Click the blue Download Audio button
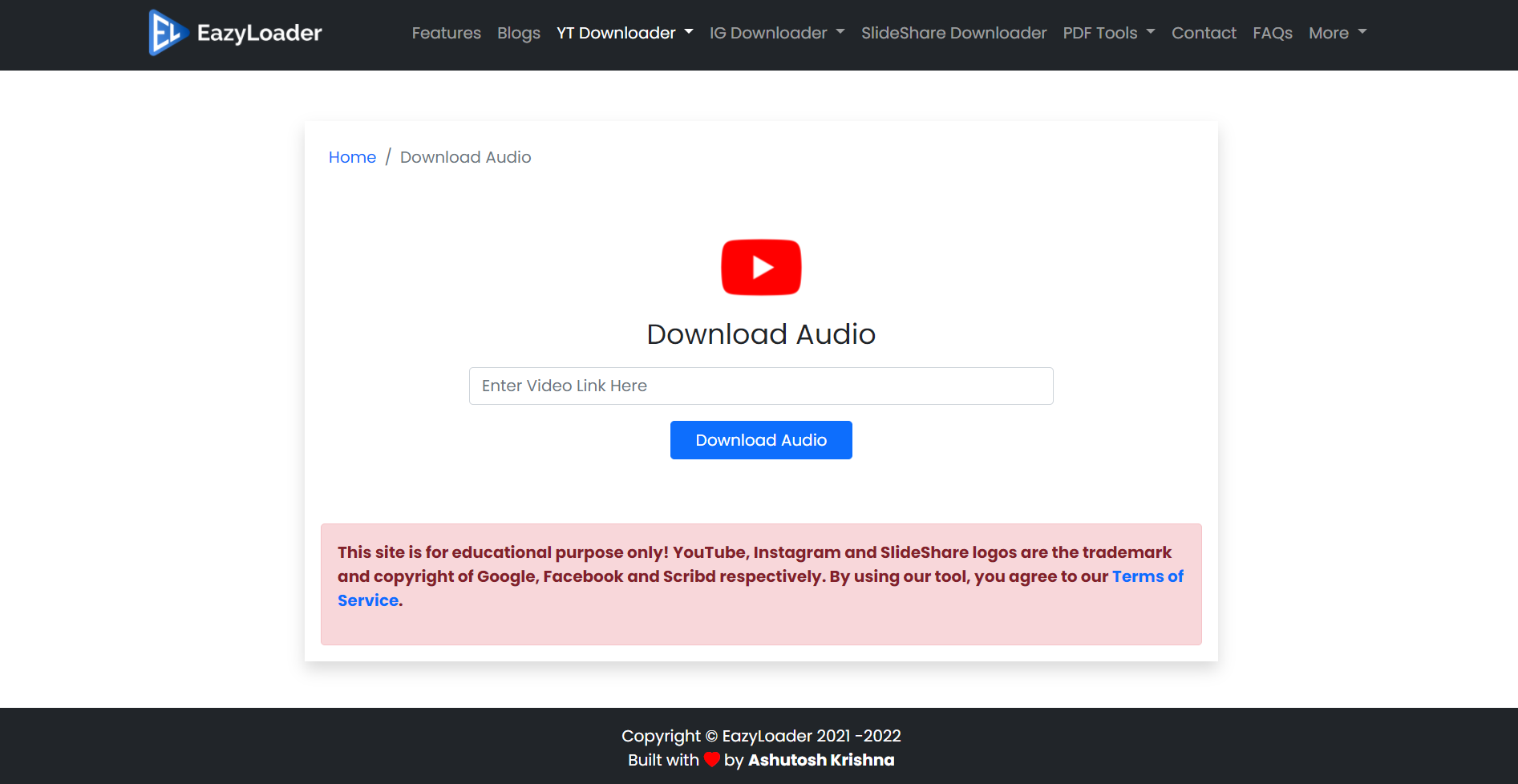This screenshot has width=1518, height=784. point(761,440)
